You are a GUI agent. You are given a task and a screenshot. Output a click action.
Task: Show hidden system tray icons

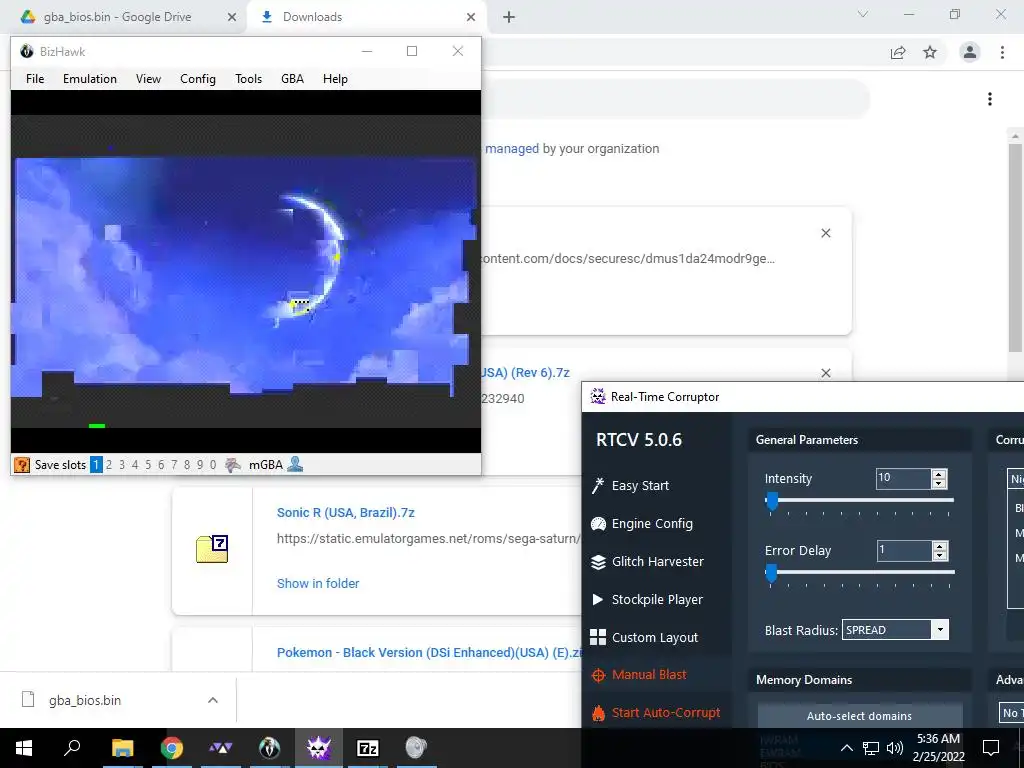(x=846, y=748)
